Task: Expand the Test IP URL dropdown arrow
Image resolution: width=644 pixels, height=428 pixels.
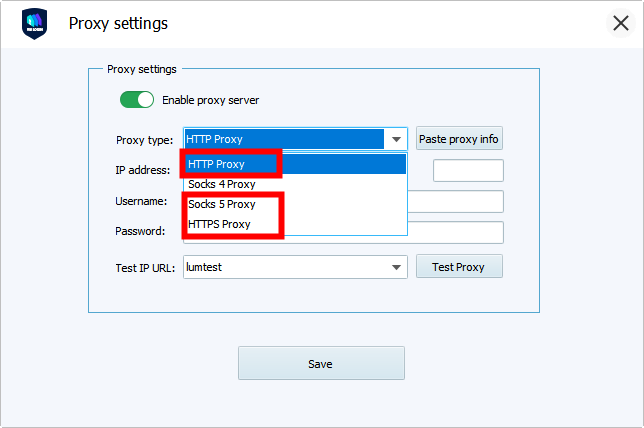Action: tap(396, 267)
